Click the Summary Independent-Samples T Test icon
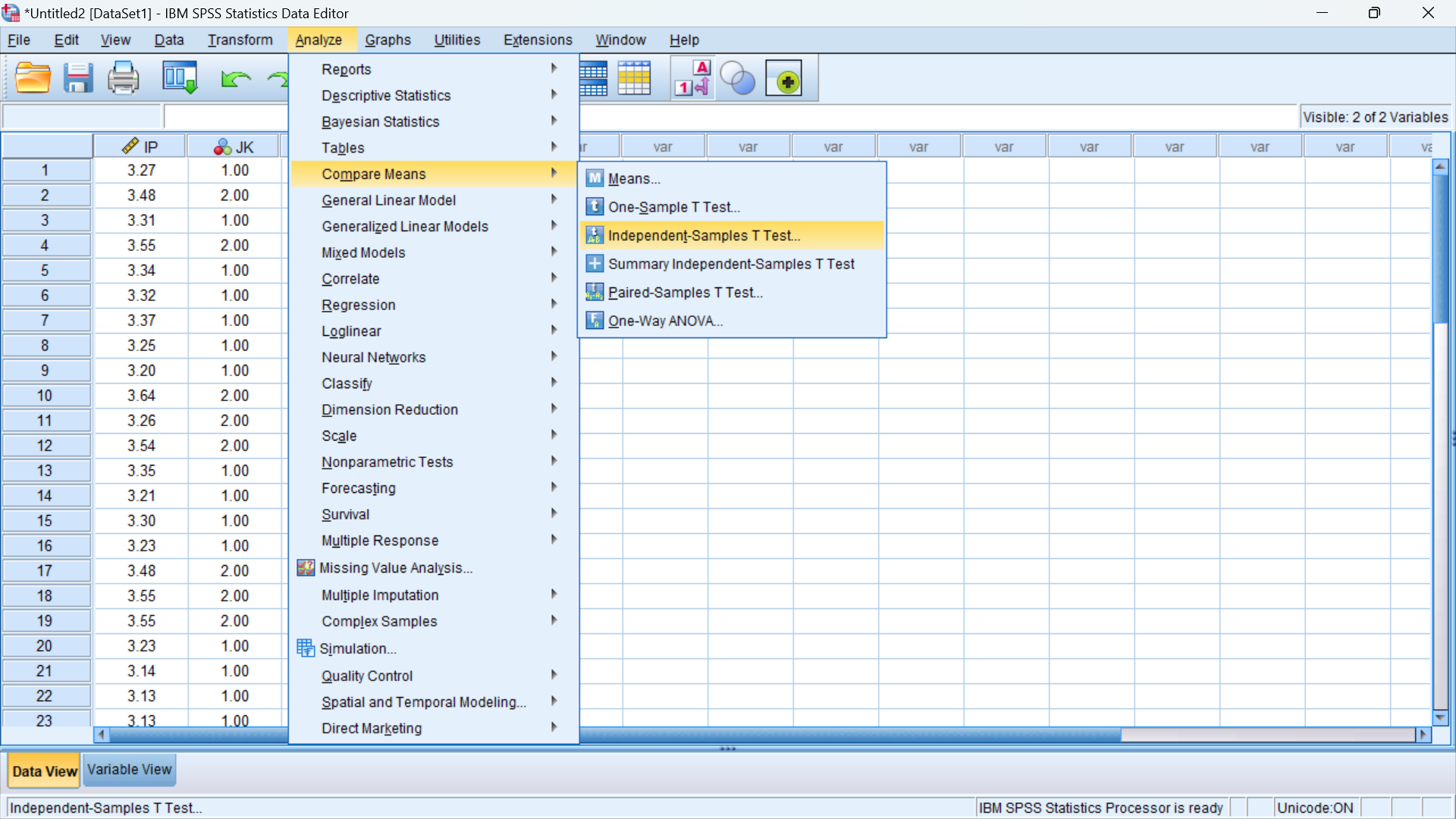This screenshot has width=1456, height=819. click(595, 263)
